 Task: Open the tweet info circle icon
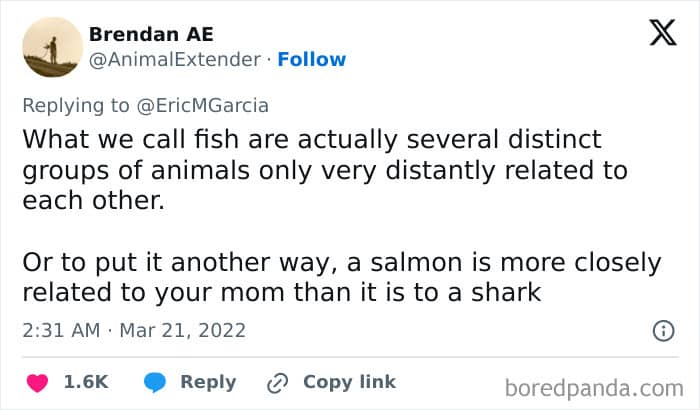662,330
